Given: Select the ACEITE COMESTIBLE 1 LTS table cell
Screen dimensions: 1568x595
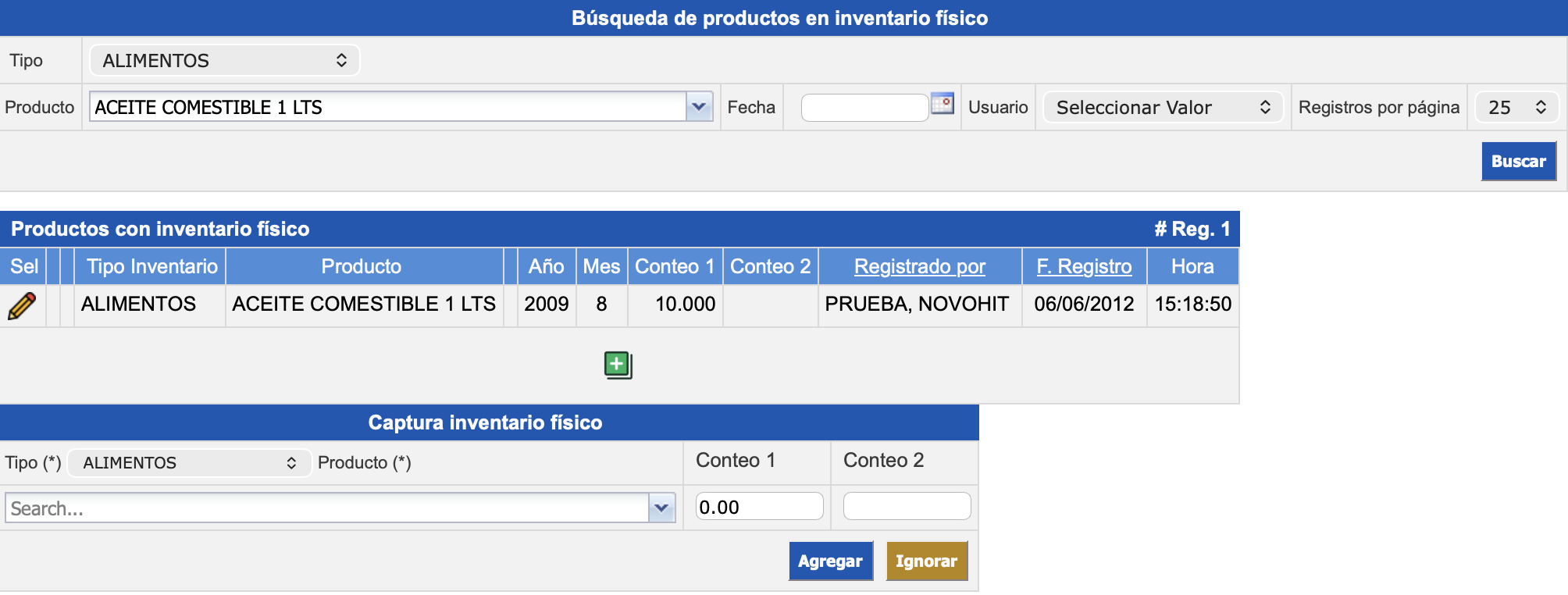Looking at the screenshot, I should [364, 305].
